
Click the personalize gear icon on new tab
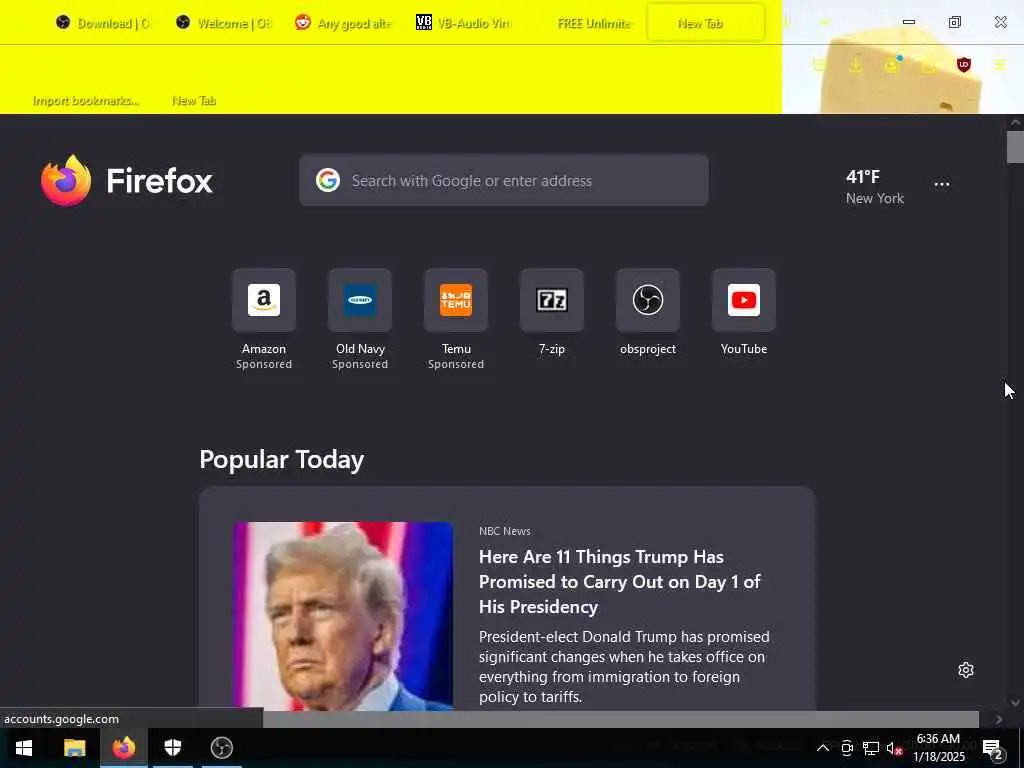(966, 670)
